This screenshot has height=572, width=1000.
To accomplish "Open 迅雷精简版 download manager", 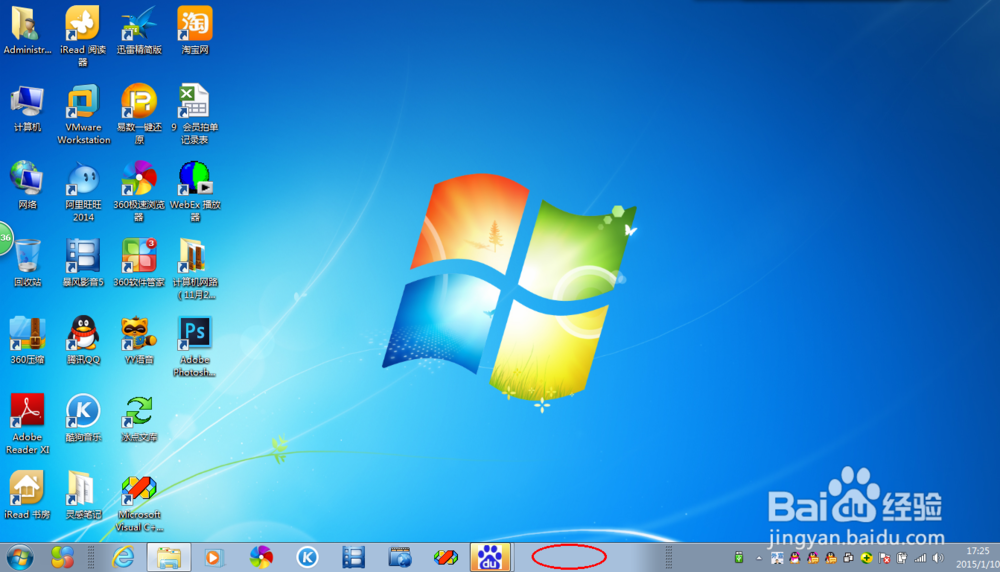I will click(x=139, y=29).
